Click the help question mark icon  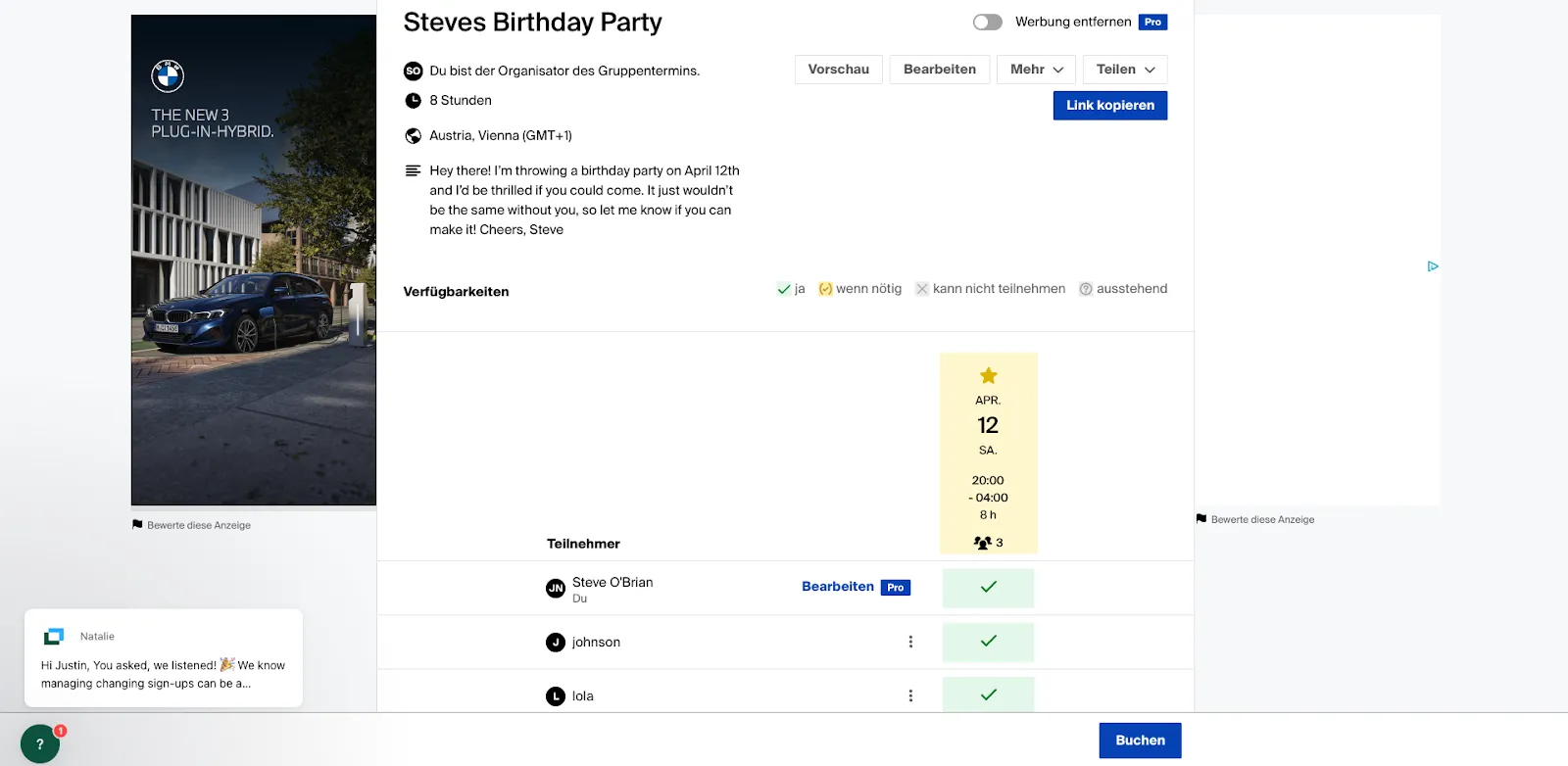40,743
